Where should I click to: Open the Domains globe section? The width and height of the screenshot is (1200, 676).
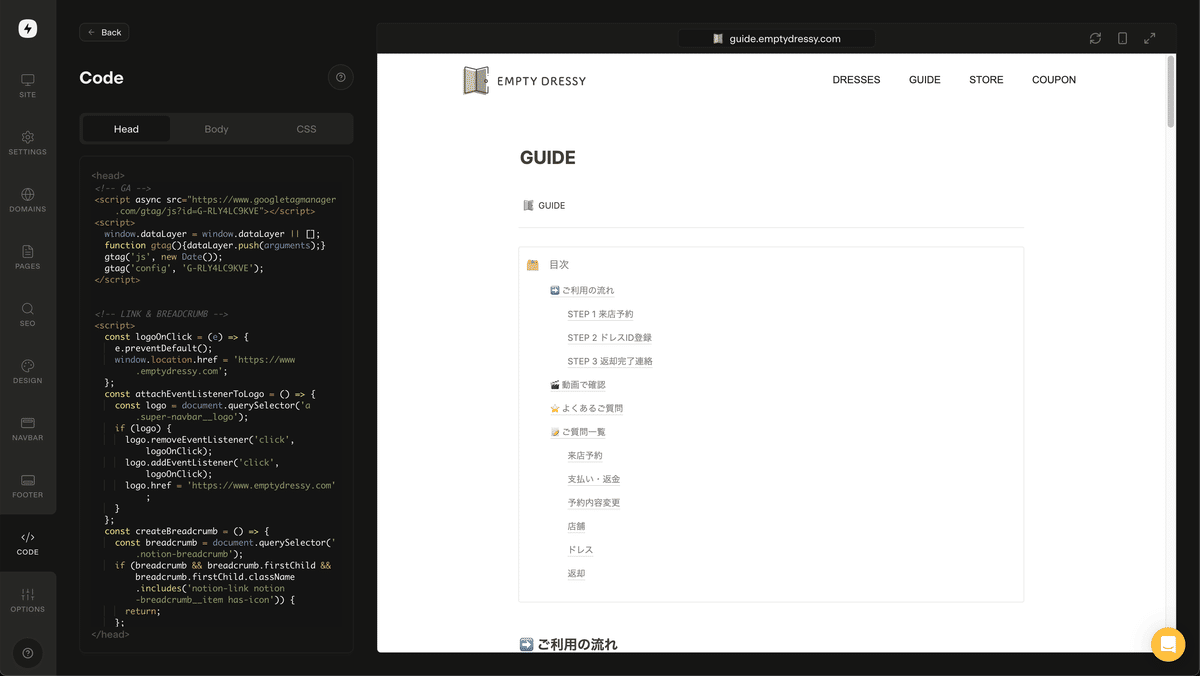point(28,200)
